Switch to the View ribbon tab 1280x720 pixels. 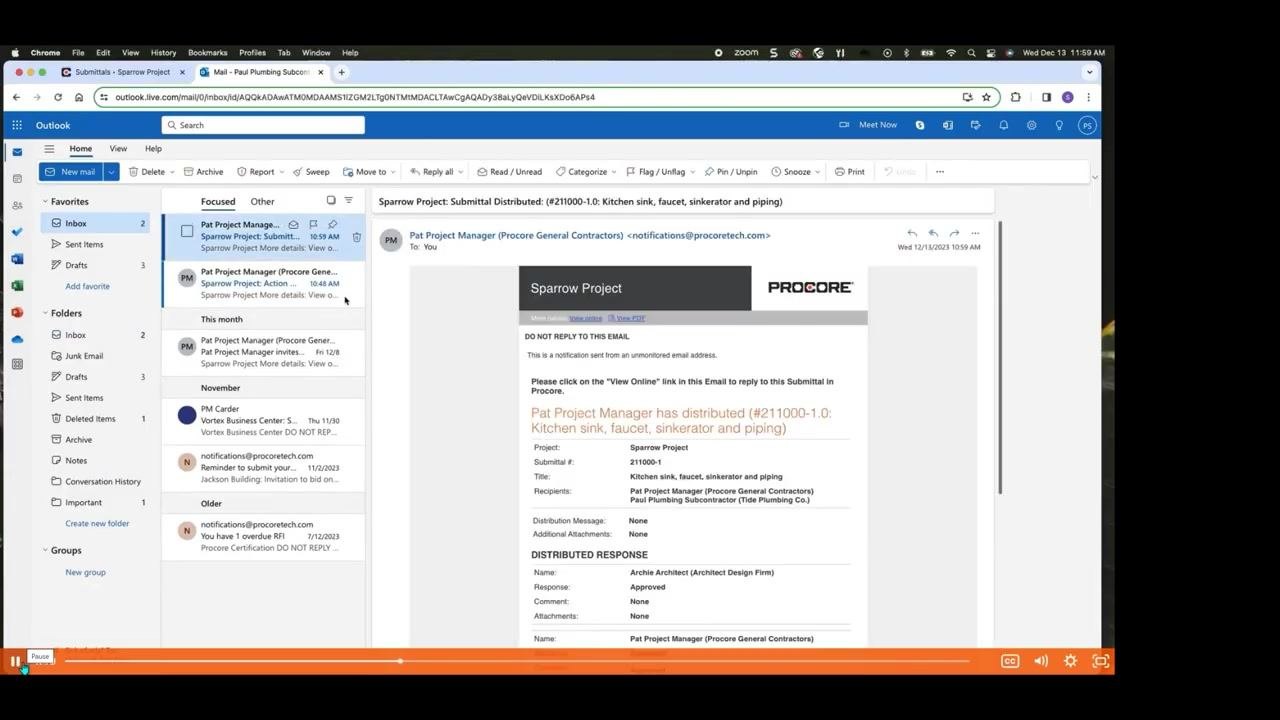118,149
